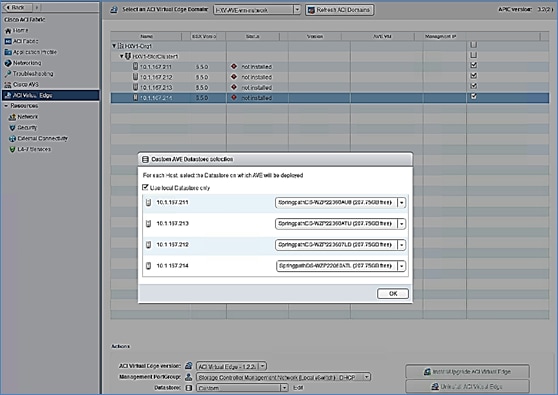Screen dimensions: 558x395
Task: Click the Application Profile icon
Action: [x=8, y=52]
